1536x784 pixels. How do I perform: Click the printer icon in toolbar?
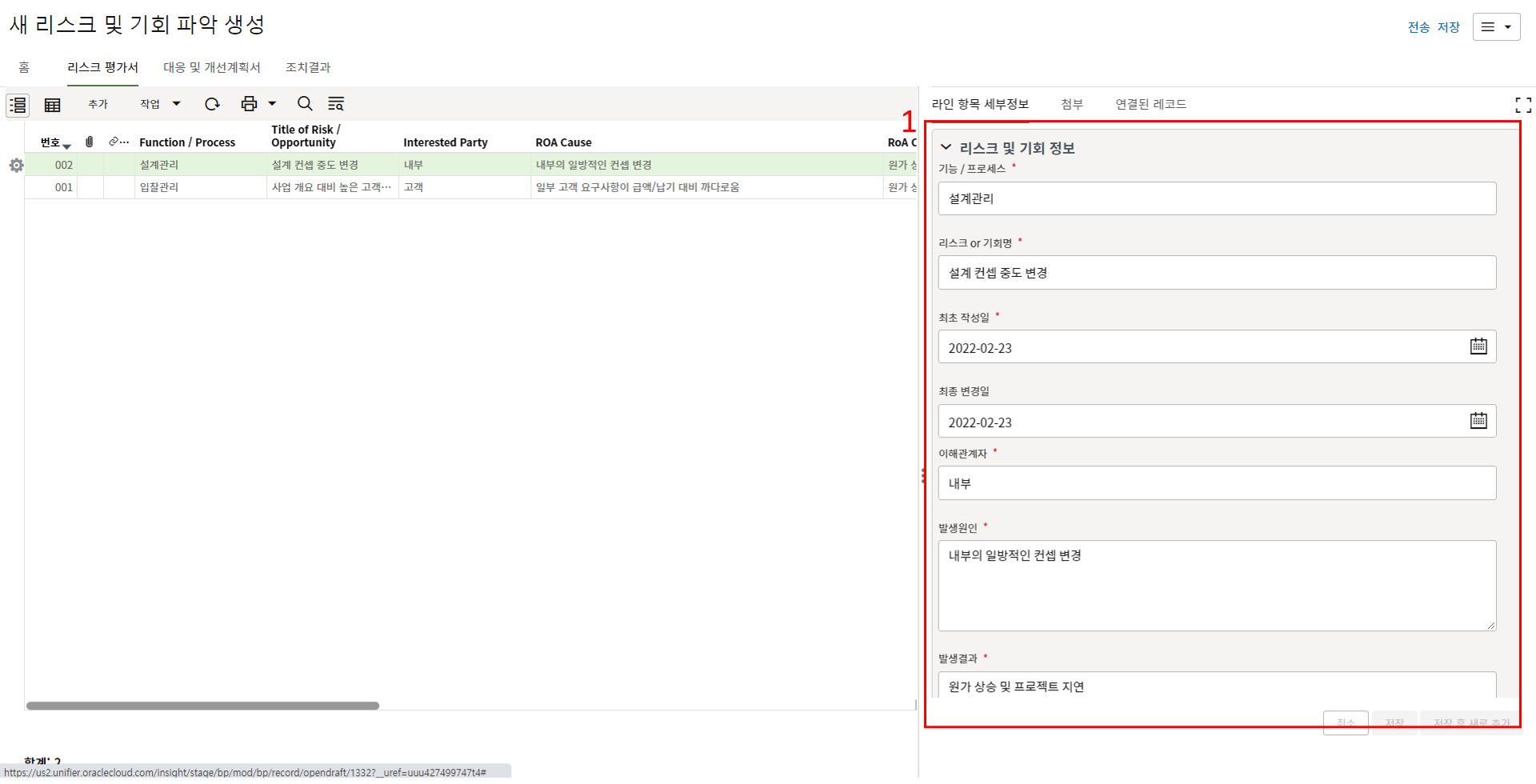pos(249,104)
